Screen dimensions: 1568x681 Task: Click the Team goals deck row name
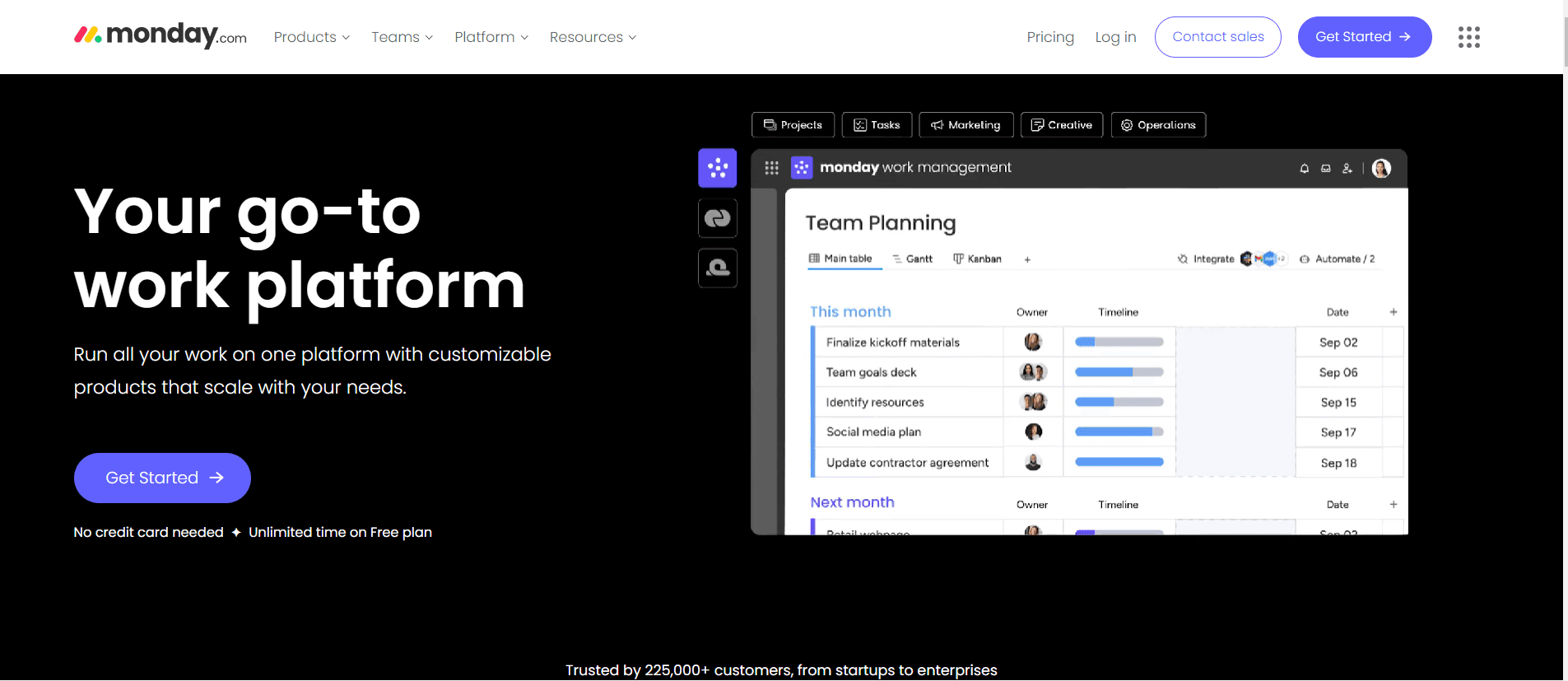(x=871, y=372)
